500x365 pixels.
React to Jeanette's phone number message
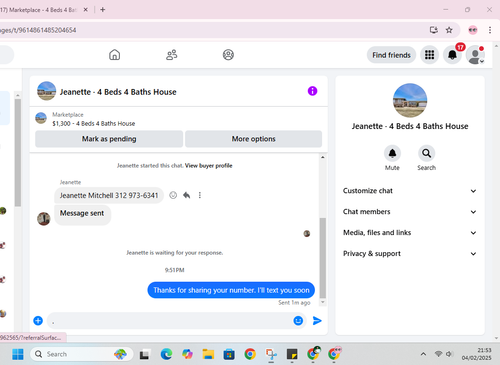click(x=173, y=195)
